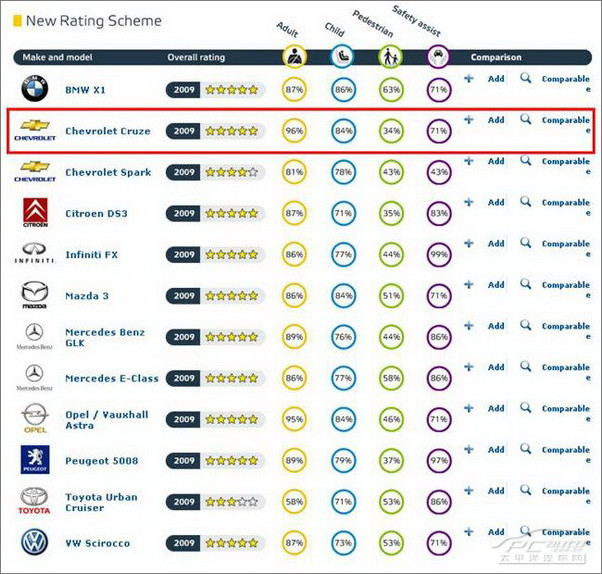
Task: Click the magnifier icon for Chevrolet Cruze
Action: pyautogui.click(x=526, y=119)
